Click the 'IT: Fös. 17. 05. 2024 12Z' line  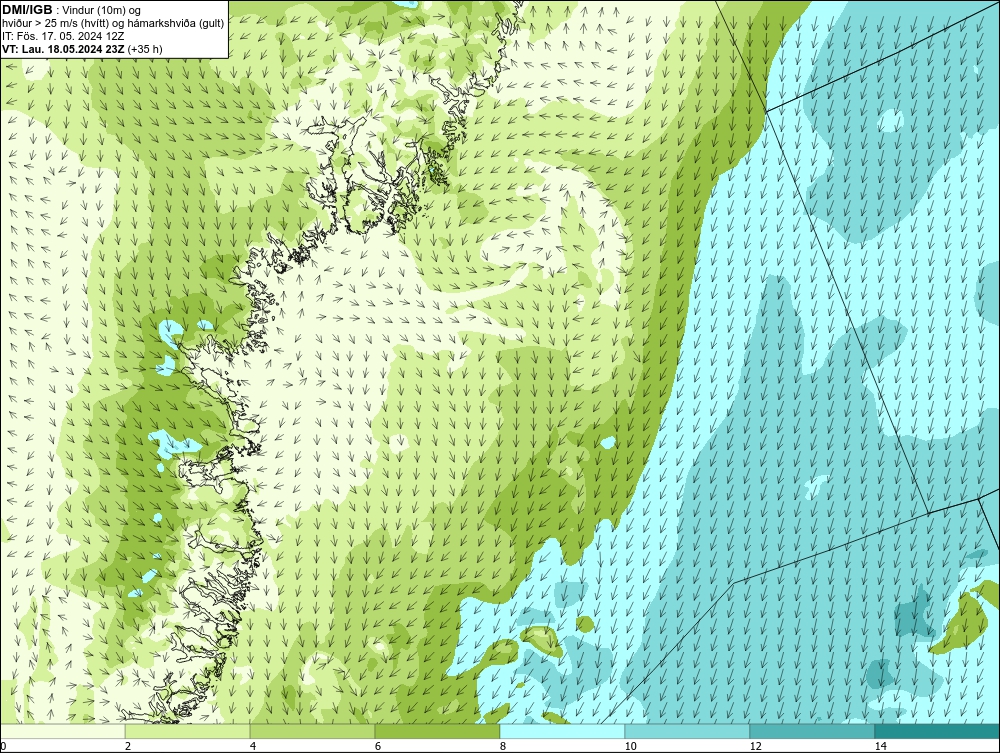click(x=63, y=36)
